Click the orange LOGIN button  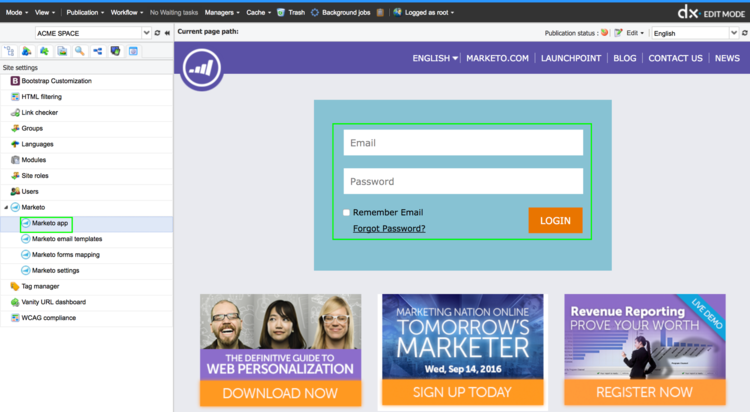555,221
